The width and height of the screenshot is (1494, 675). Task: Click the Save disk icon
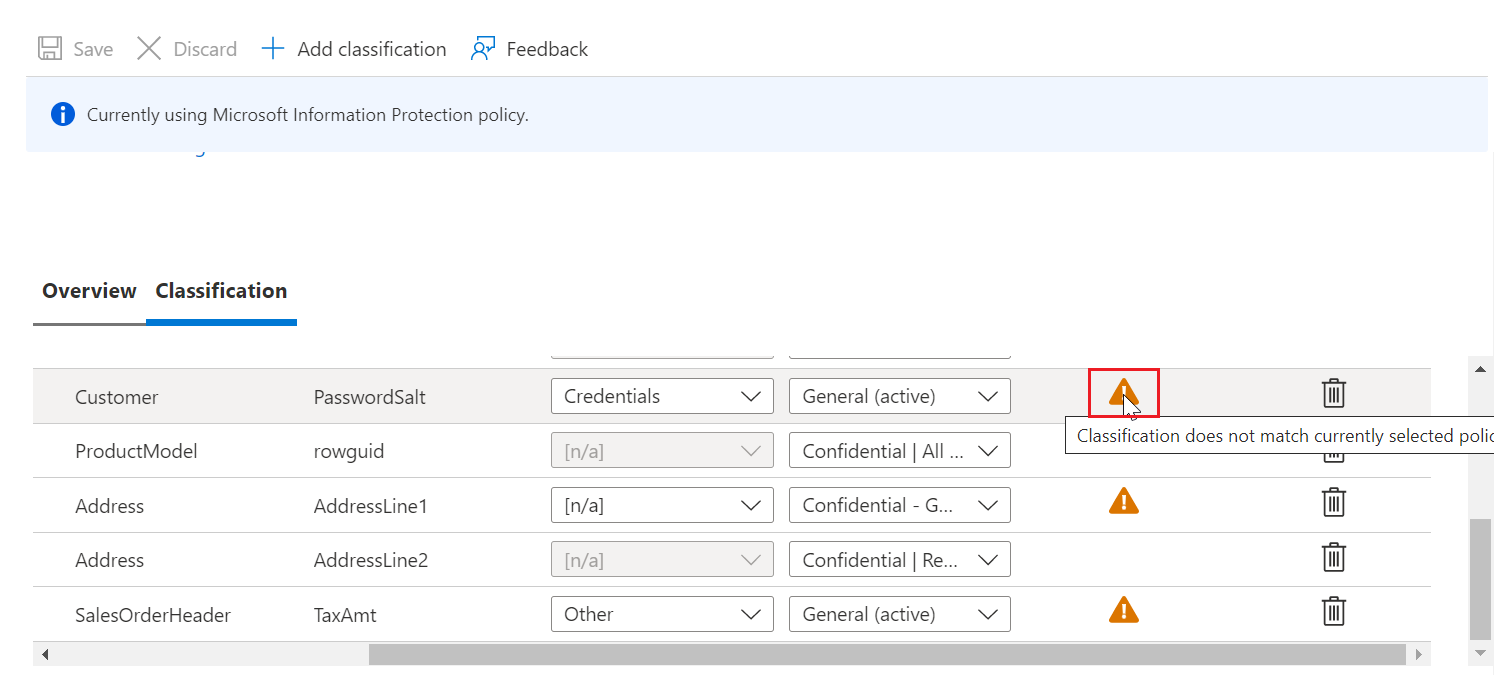tap(50, 49)
